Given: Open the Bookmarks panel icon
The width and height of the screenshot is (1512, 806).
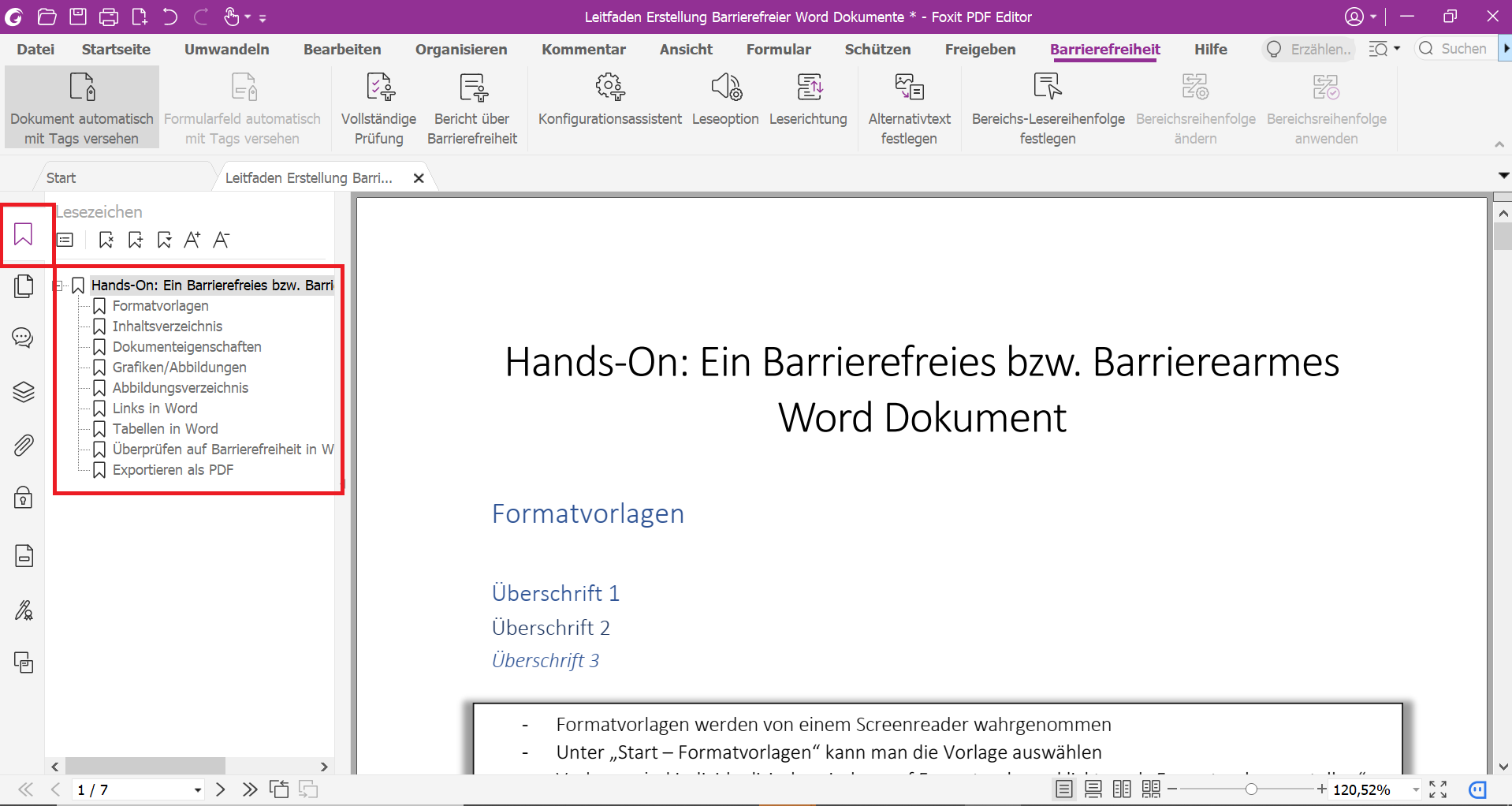Looking at the screenshot, I should click(24, 234).
